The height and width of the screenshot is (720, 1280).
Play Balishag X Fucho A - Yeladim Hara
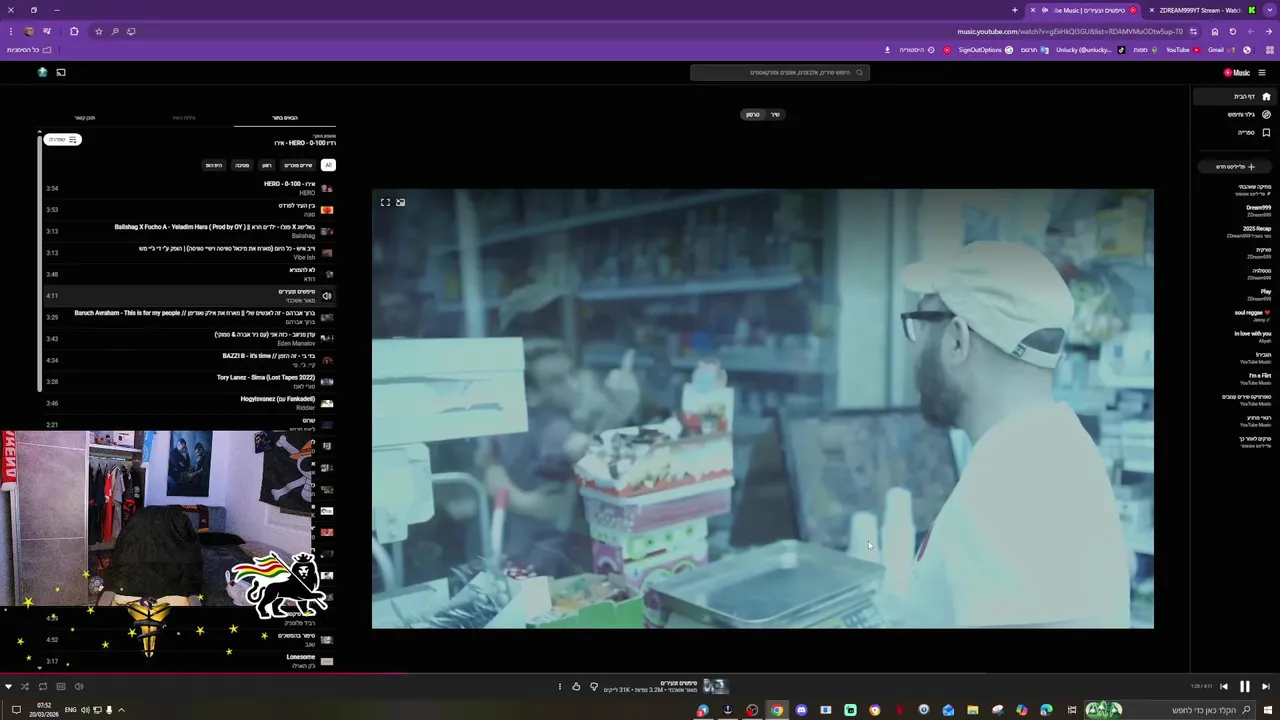190,231
